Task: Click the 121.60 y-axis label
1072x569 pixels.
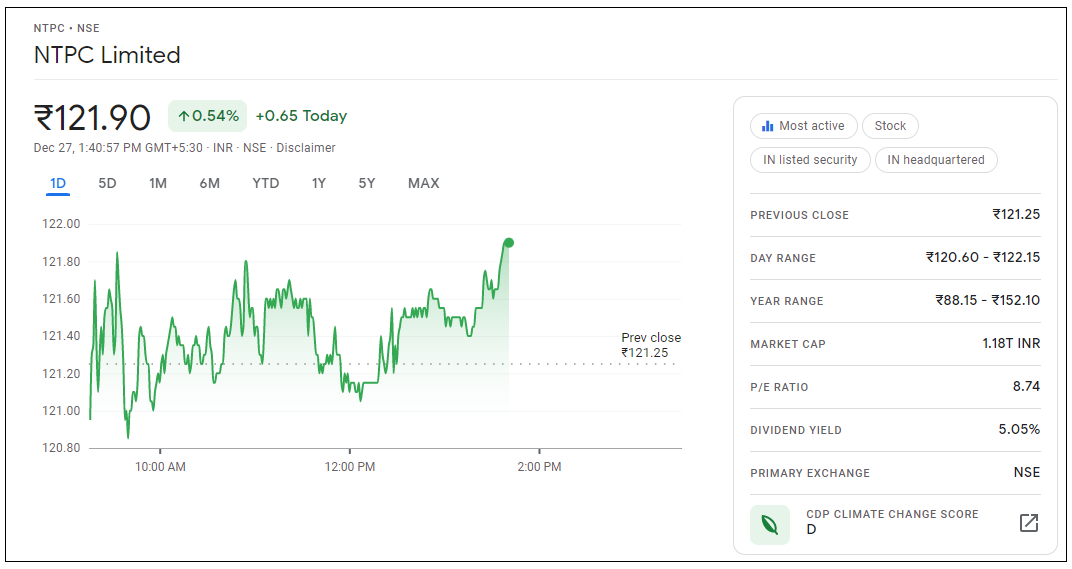Action: pos(61,299)
